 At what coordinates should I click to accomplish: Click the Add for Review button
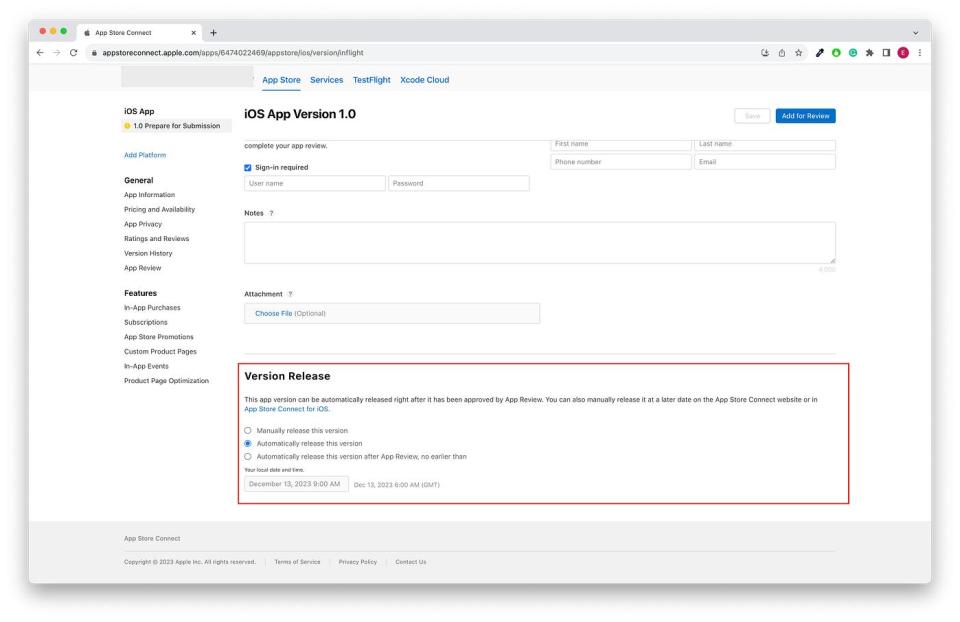(x=805, y=116)
